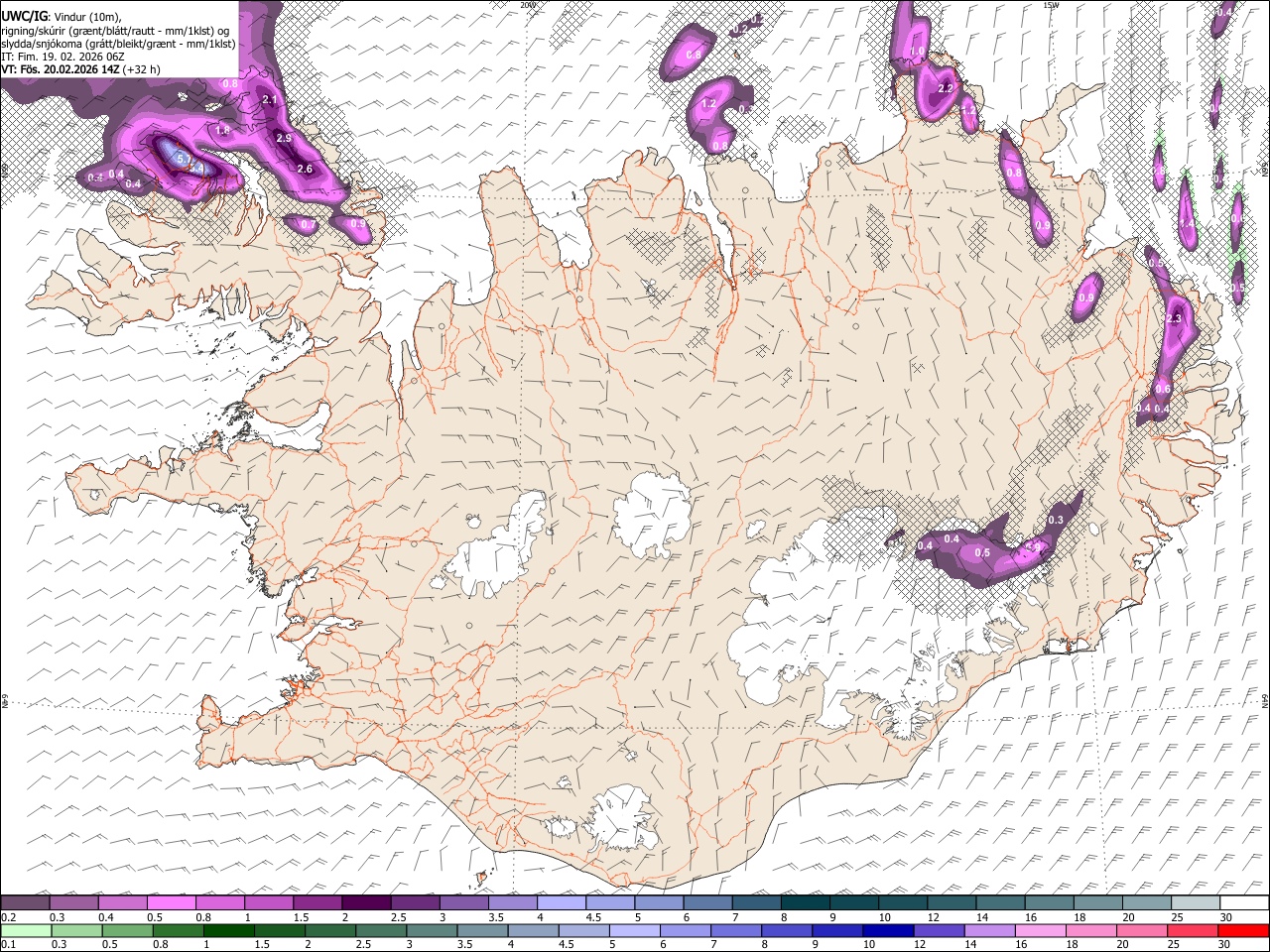1270x952 pixels.
Task: Click the header line 'UWC/IG: Vindur (10m),'
Action: coord(62,16)
